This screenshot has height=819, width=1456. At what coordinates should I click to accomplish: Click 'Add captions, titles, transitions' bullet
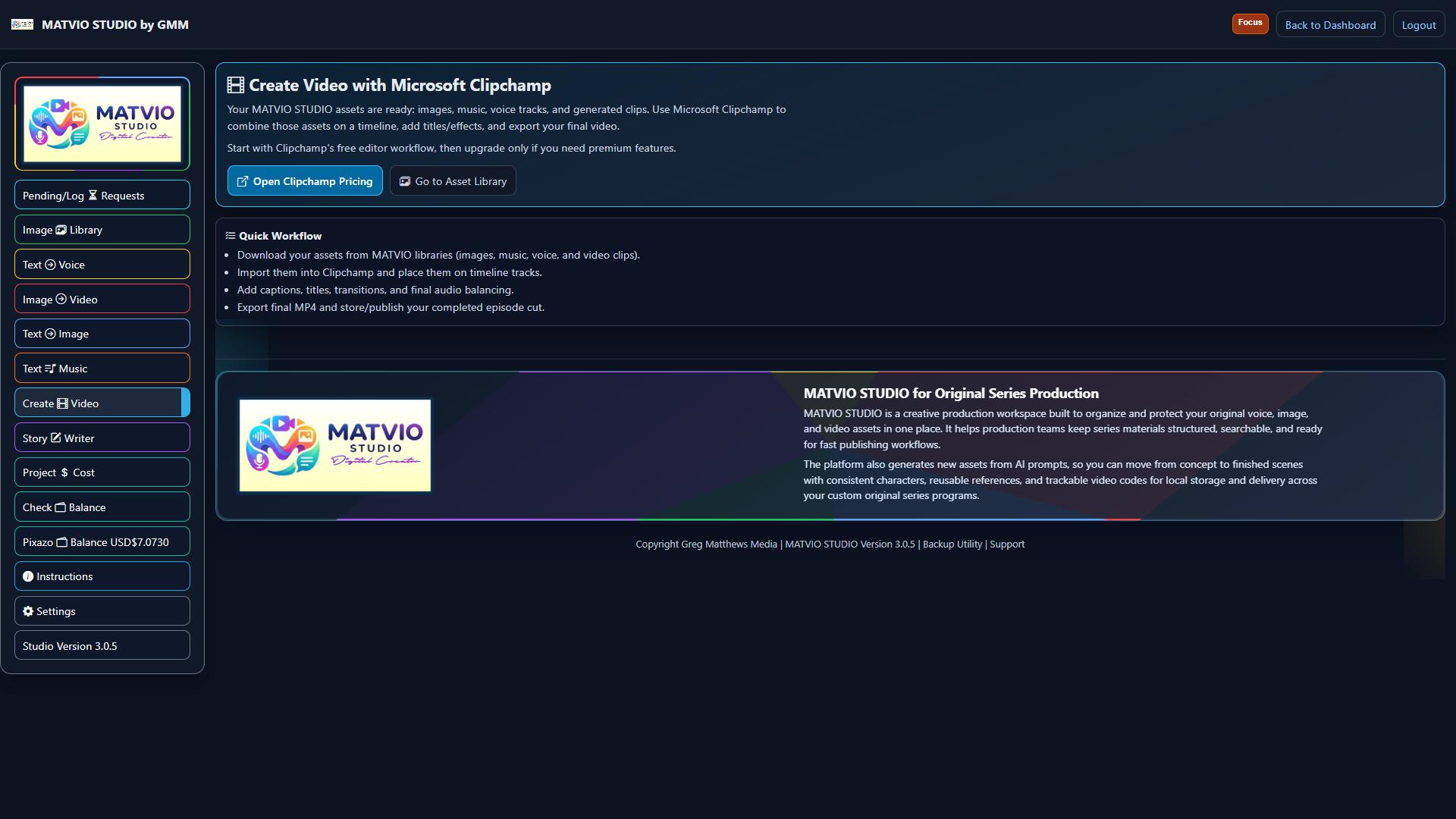(375, 290)
